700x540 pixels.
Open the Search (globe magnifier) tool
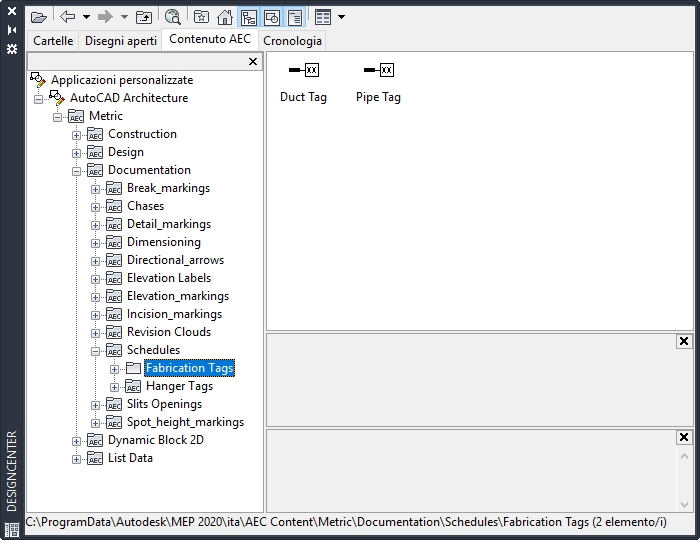pos(172,17)
